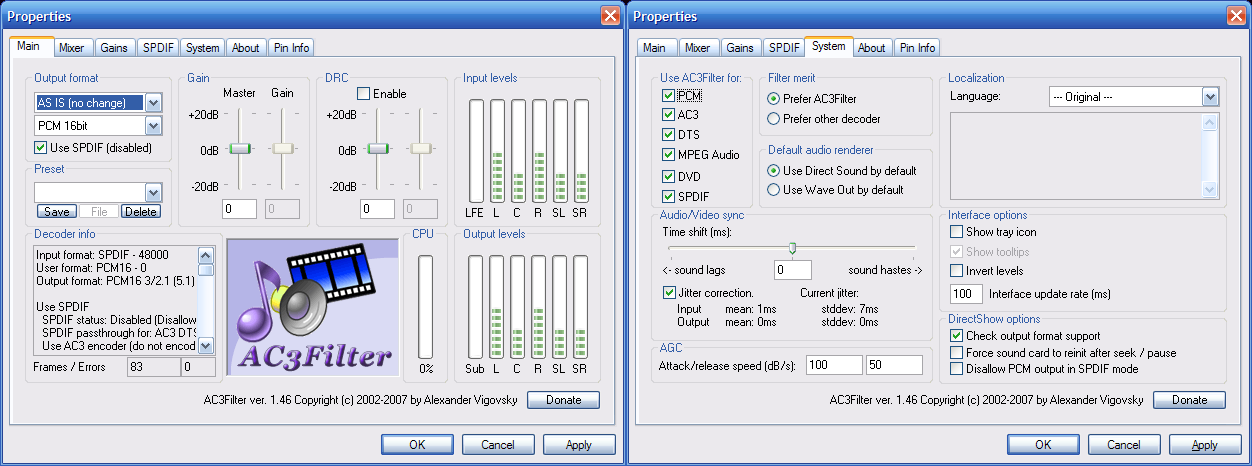1252x466 pixels.
Task: Toggle the MPEG Audio checkbox
Action: coord(668,155)
